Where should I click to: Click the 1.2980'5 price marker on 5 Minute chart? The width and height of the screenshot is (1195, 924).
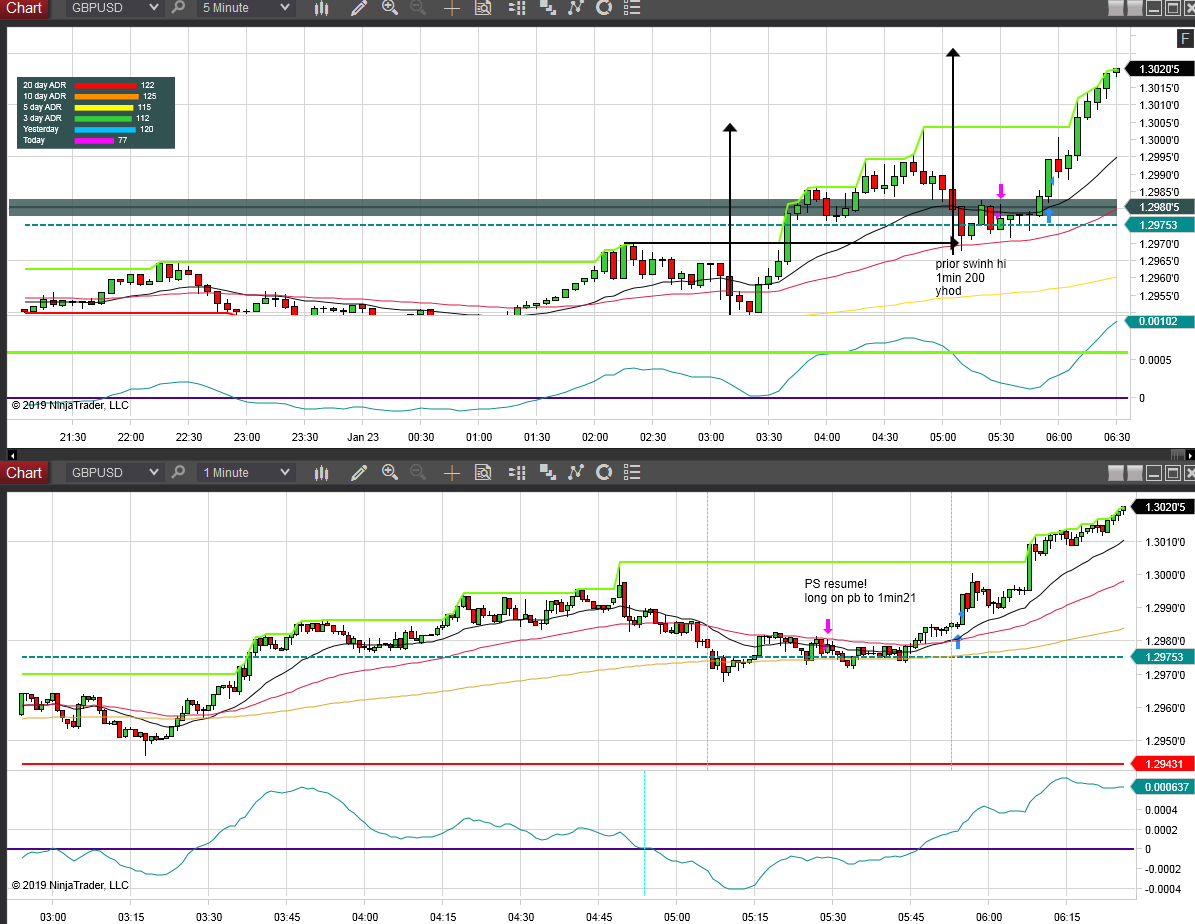[1158, 207]
